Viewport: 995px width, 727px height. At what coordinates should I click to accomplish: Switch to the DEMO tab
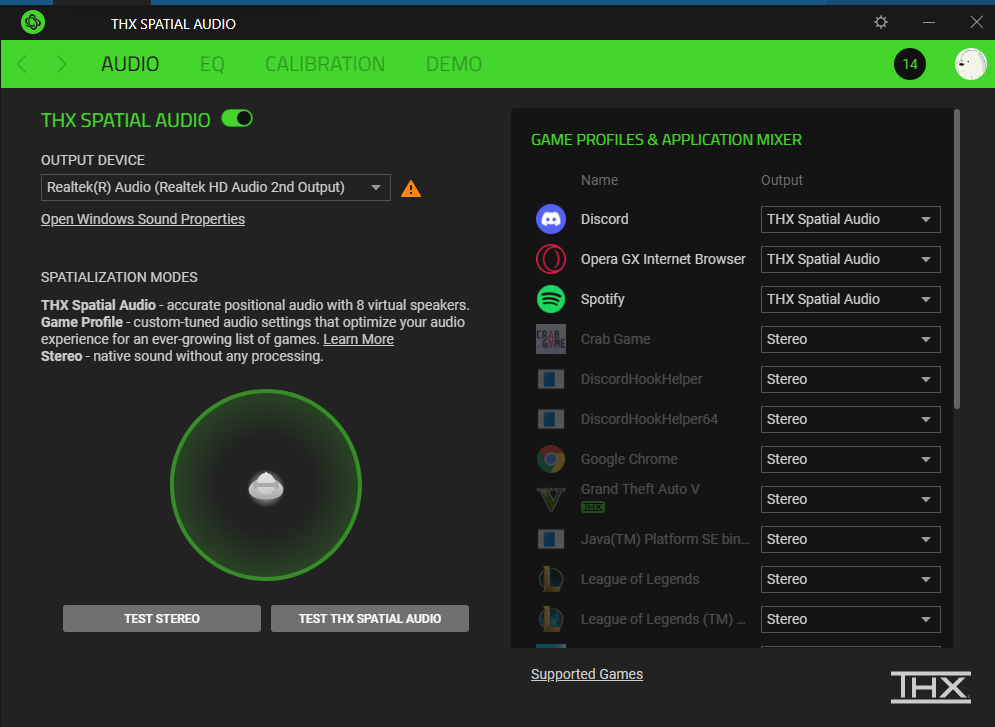point(454,64)
